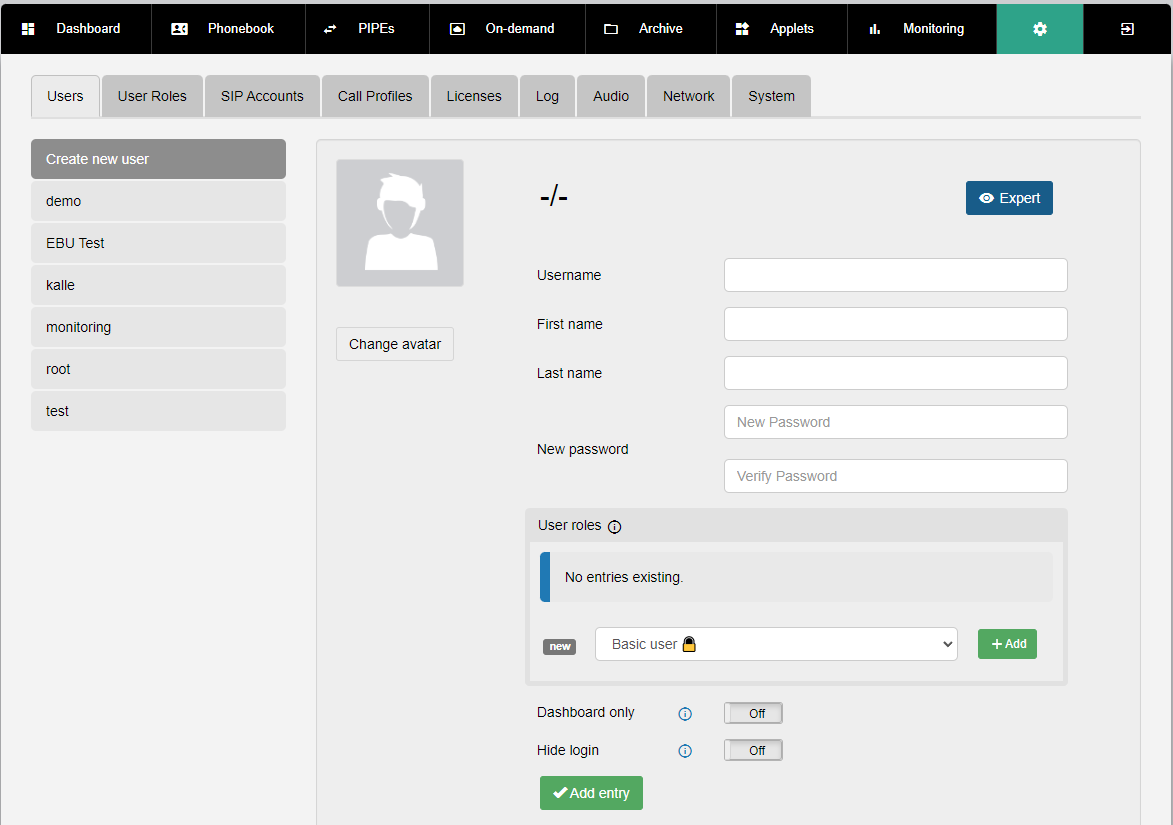This screenshot has width=1173, height=825.
Task: Switch to the SIP Accounts tab
Action: (262, 96)
